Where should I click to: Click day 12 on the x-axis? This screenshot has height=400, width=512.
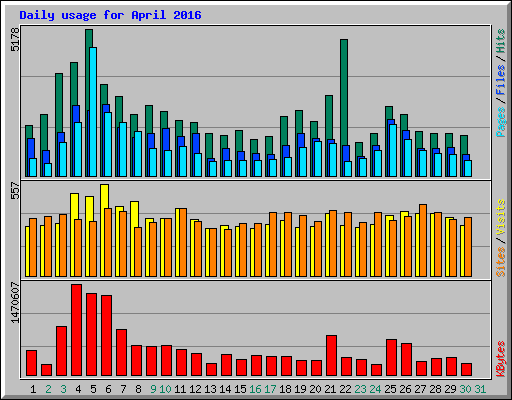pos(195,389)
